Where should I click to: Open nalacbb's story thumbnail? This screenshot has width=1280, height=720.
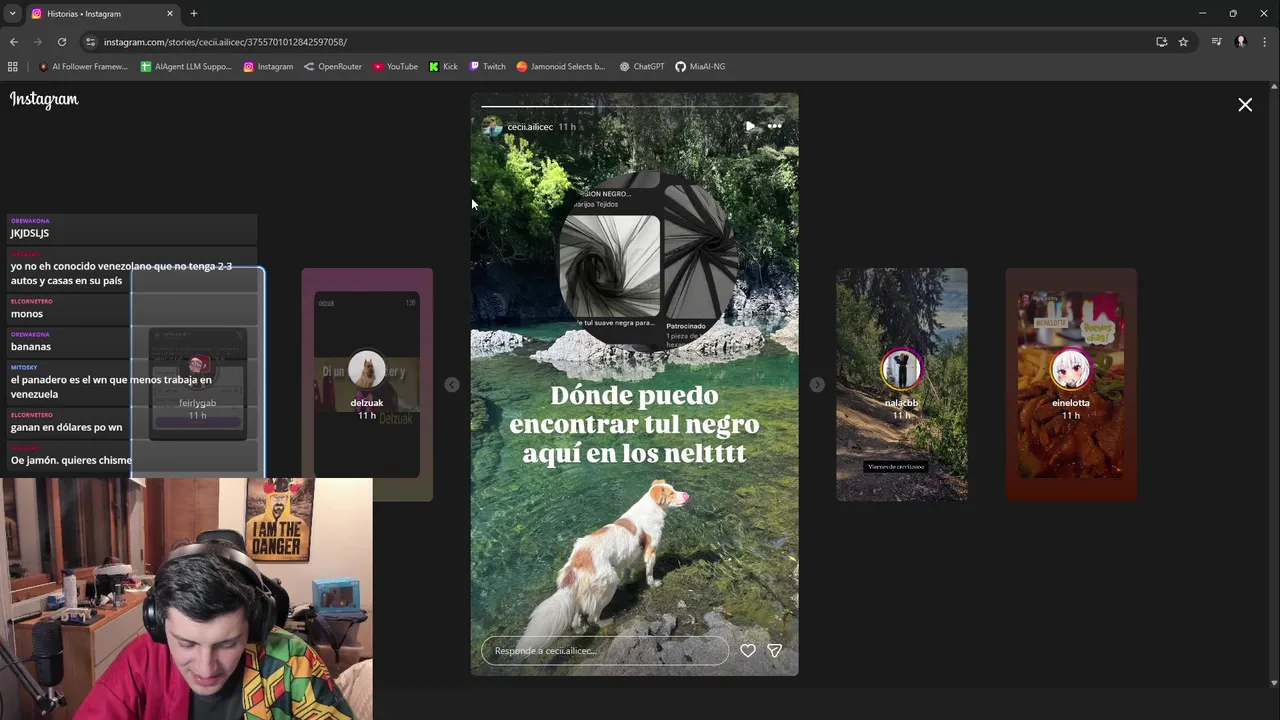901,384
